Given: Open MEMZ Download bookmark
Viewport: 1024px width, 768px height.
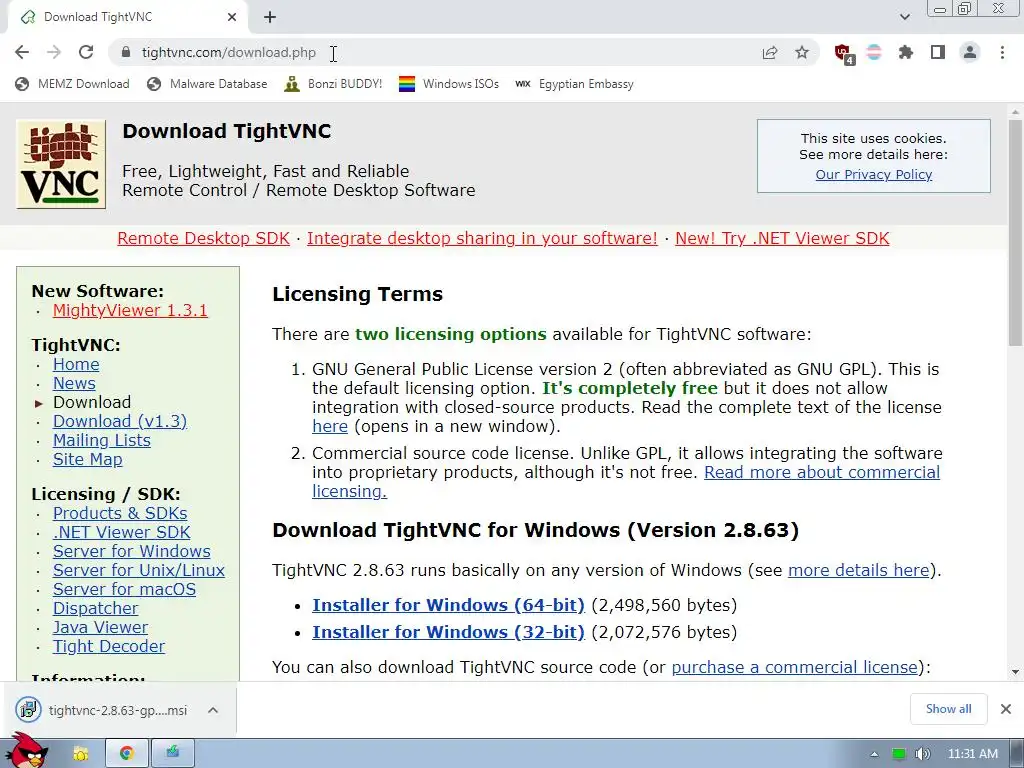Looking at the screenshot, I should 72,84.
